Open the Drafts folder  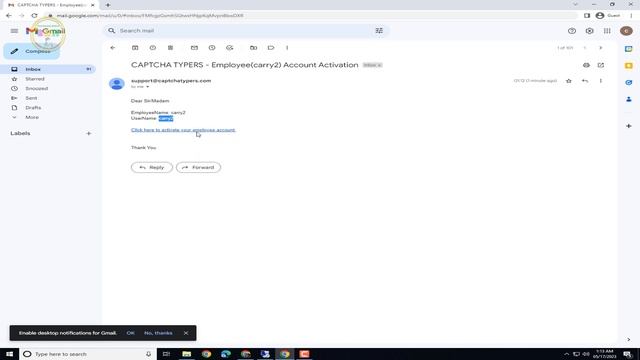tap(33, 108)
